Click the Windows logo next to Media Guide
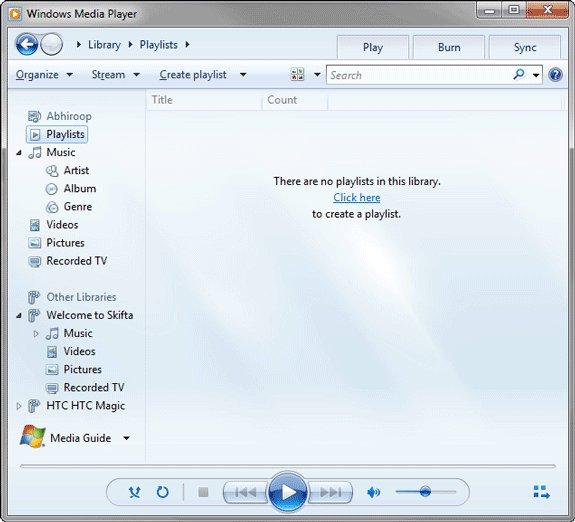575x522 pixels. pos(33,437)
